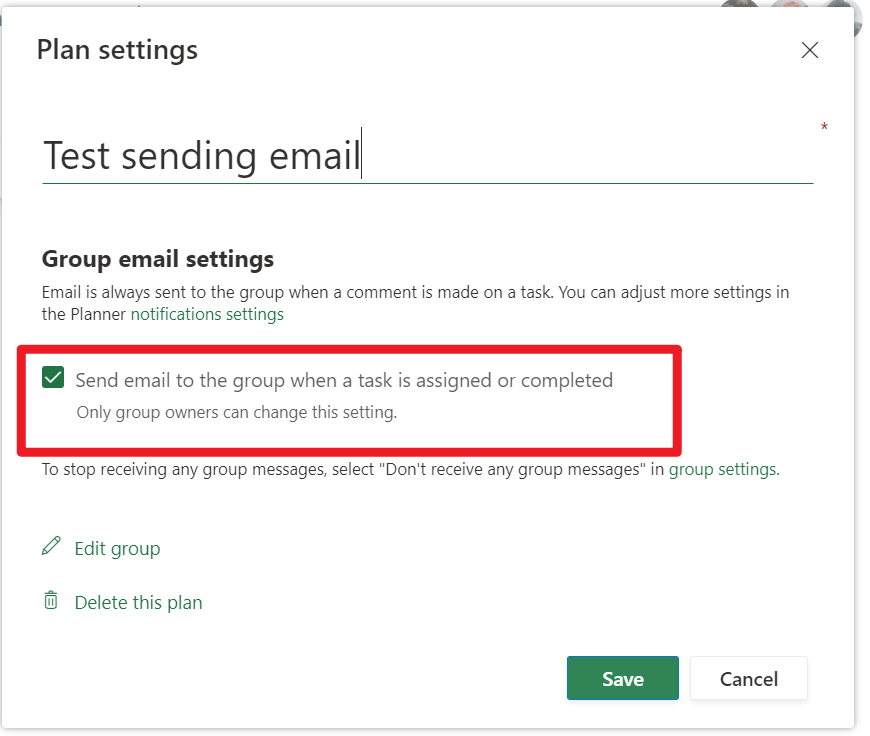The height and width of the screenshot is (736, 870).
Task: Cancel the plan settings changes
Action: (x=748, y=678)
